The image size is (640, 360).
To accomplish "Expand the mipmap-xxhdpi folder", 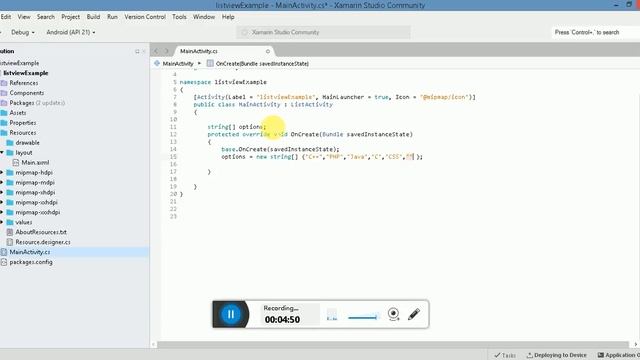I will click(2, 202).
